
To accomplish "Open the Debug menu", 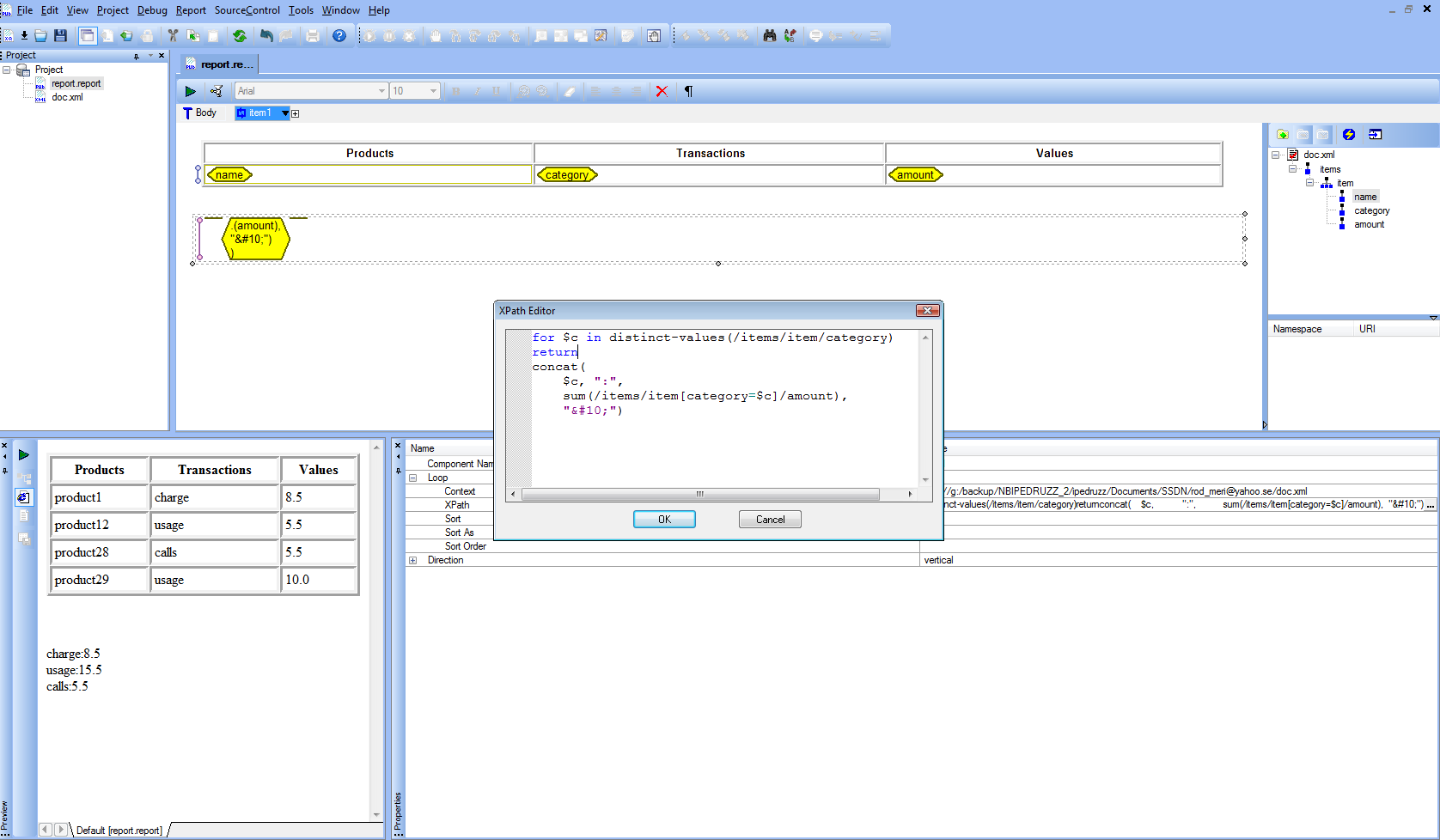I will coord(152,10).
